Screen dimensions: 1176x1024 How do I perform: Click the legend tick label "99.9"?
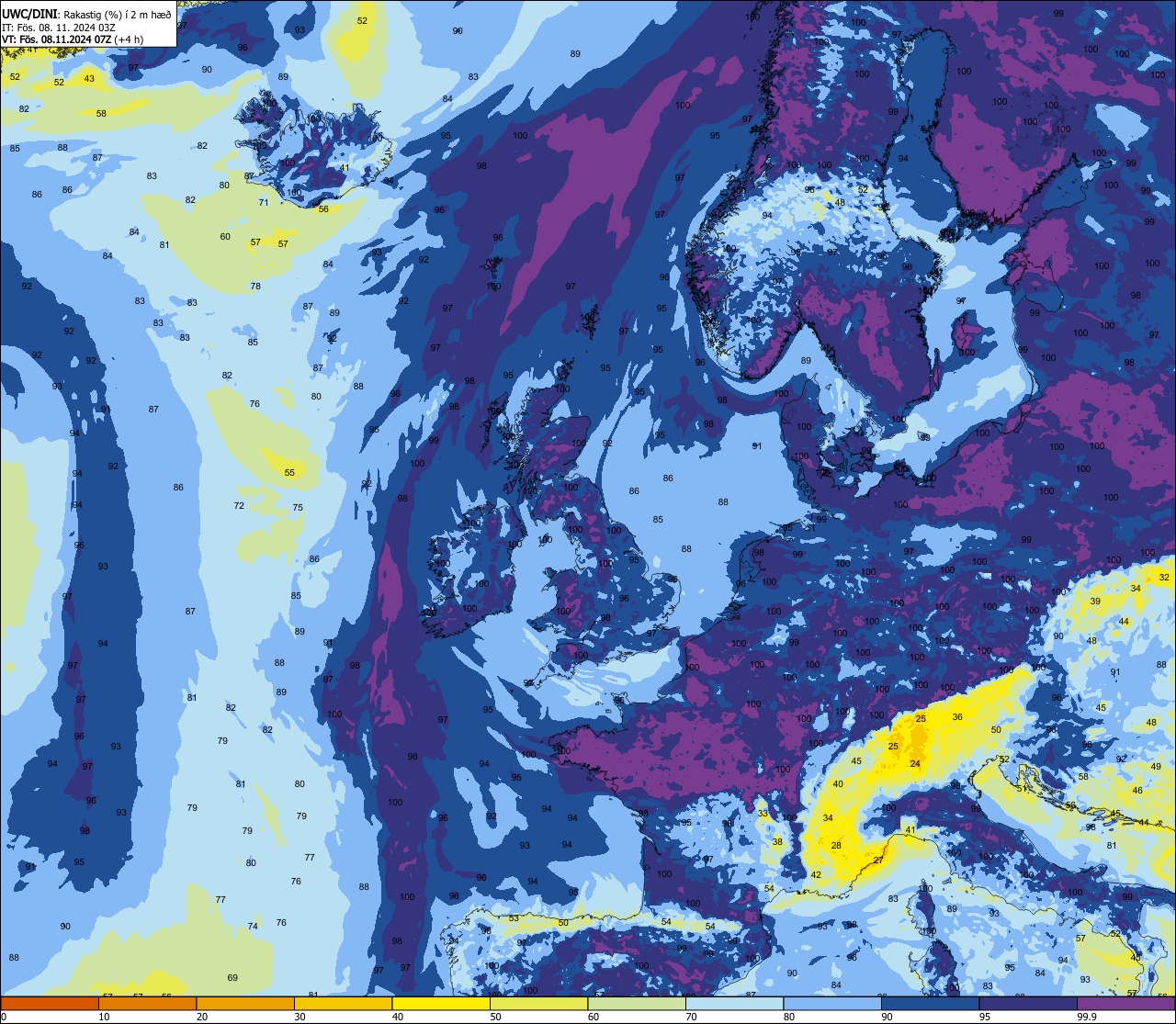(1087, 1017)
